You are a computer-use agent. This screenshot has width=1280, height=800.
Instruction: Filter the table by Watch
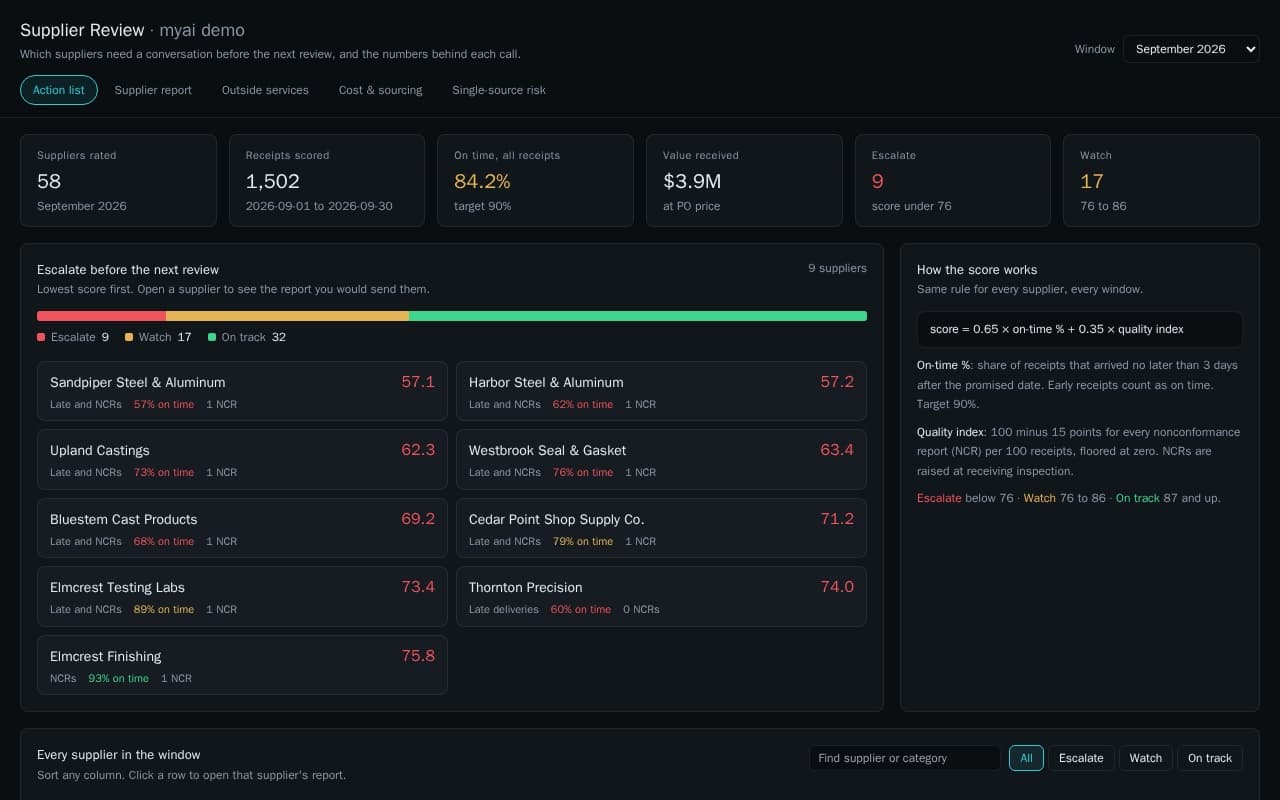click(x=1146, y=758)
